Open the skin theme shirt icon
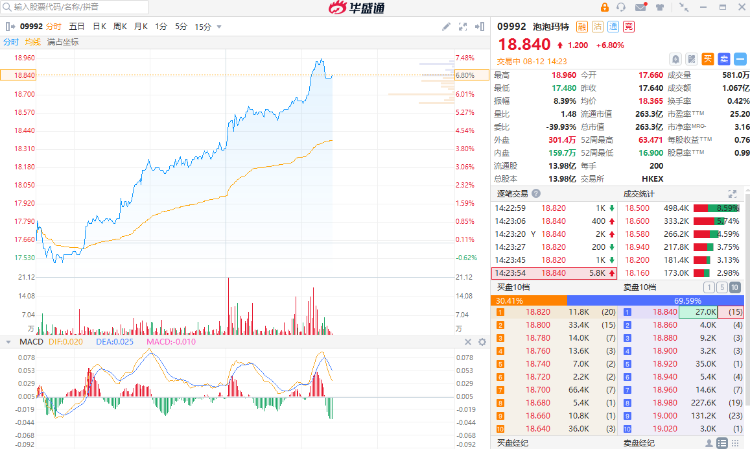750x449 pixels. 660,7
